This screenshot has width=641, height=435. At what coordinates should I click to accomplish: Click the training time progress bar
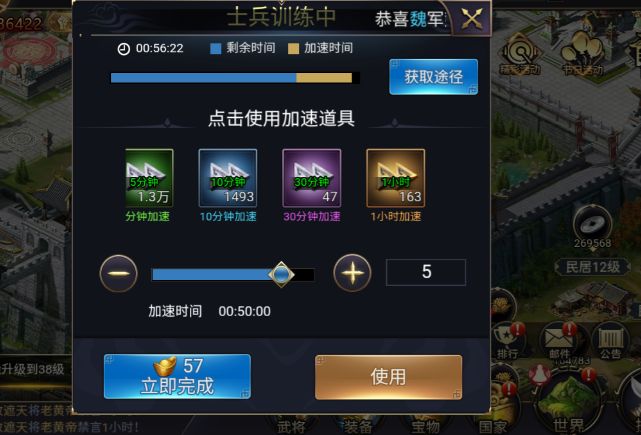tap(235, 78)
